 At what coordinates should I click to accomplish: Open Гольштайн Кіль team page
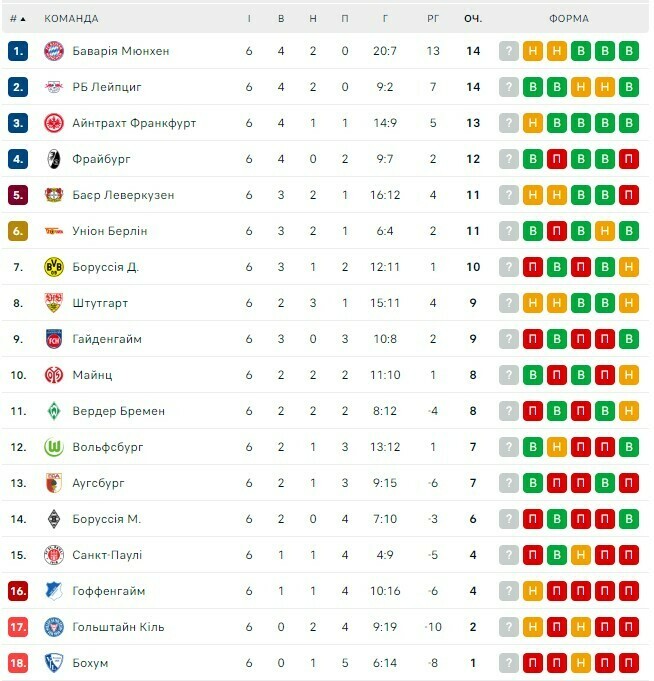coord(118,627)
